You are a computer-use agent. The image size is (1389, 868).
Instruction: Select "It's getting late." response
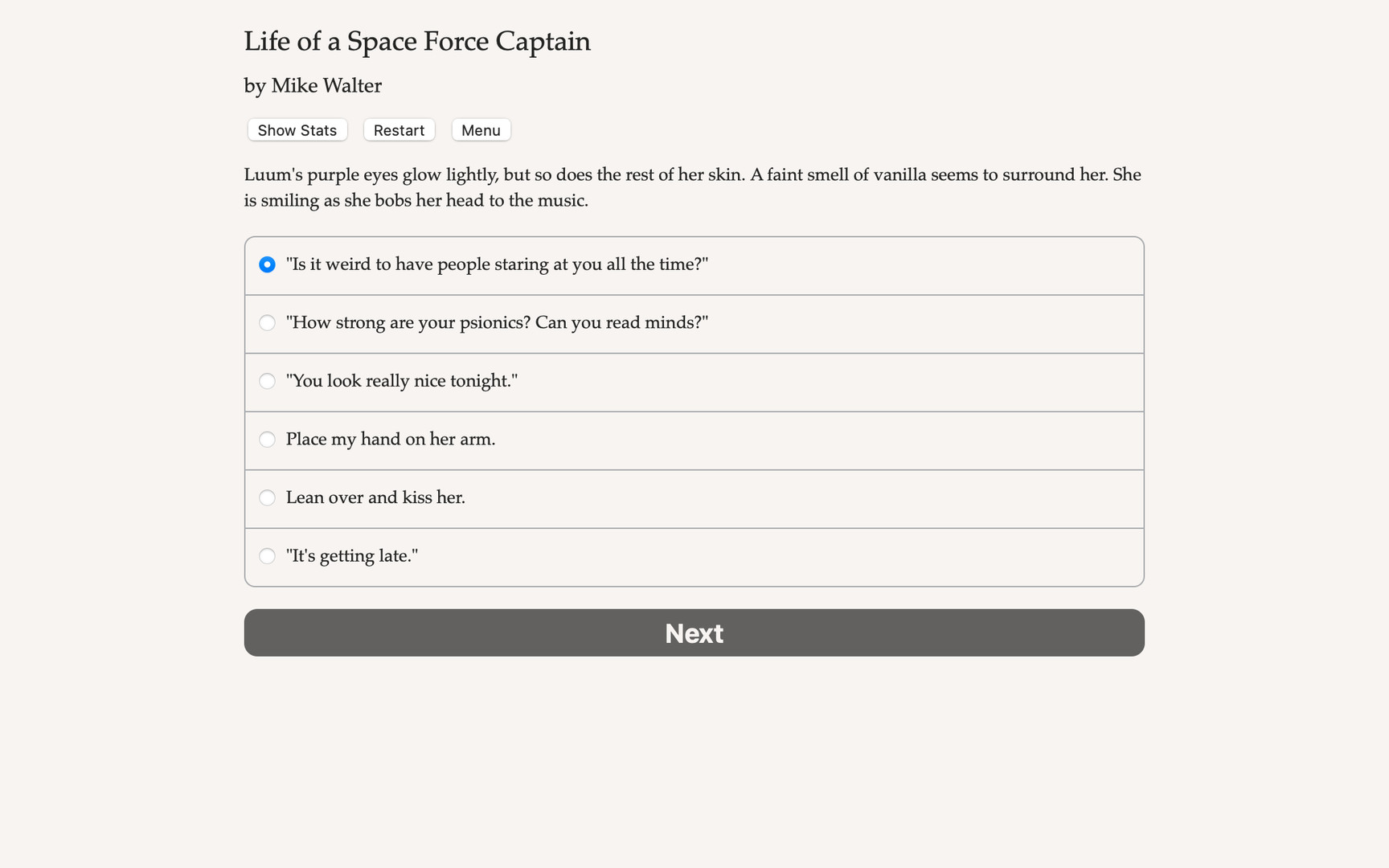point(352,555)
